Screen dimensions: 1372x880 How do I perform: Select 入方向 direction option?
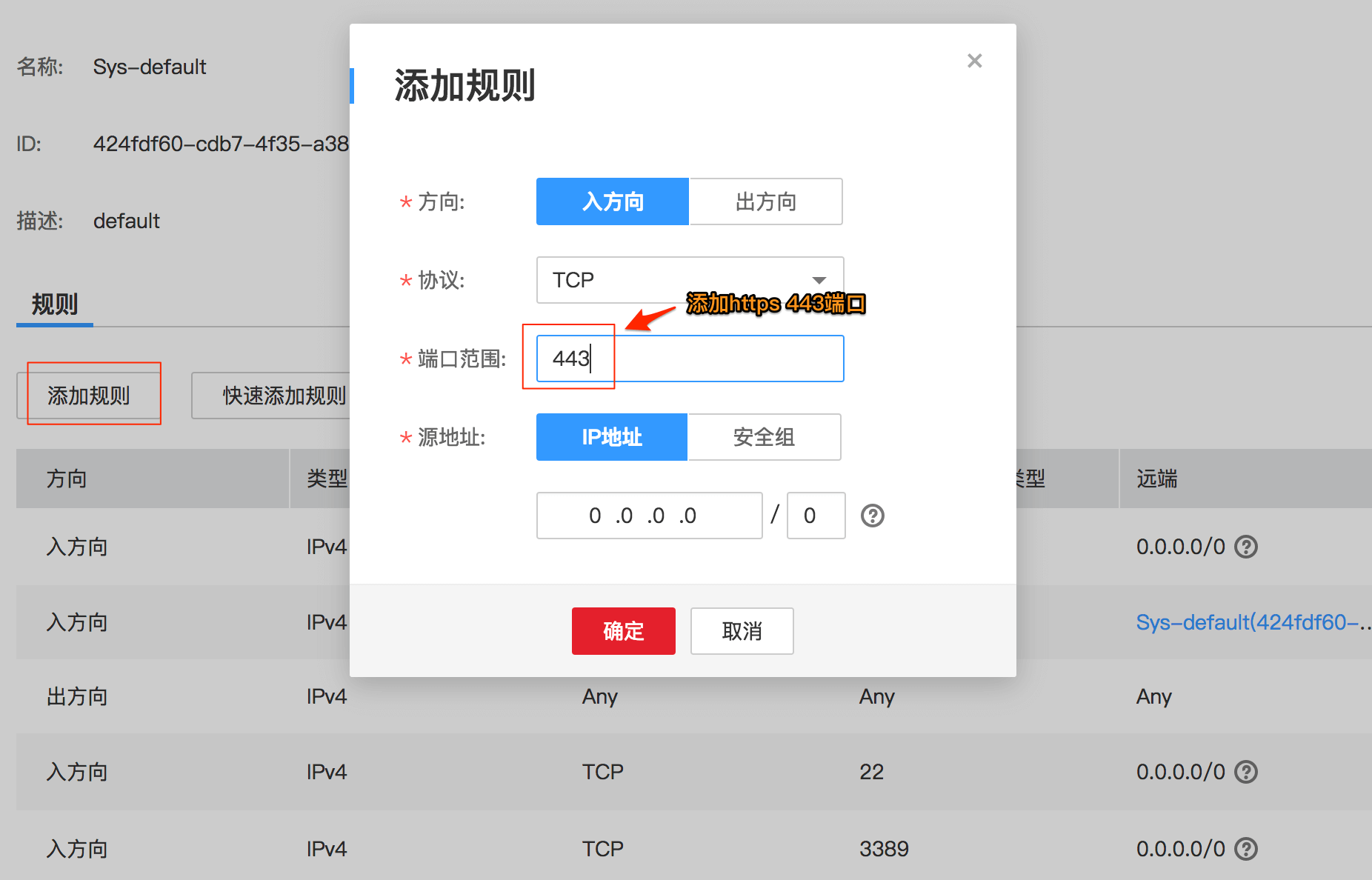tap(613, 201)
